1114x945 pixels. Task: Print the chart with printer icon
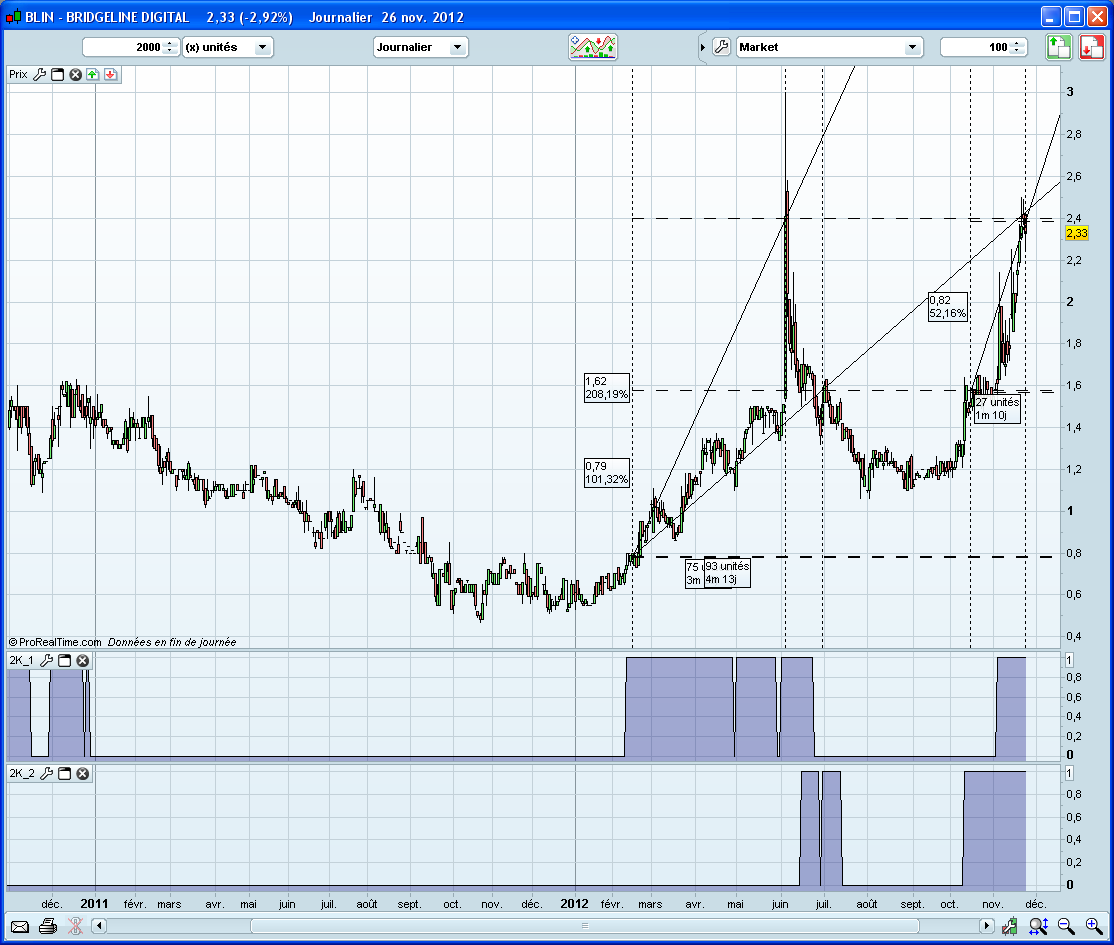(47, 926)
